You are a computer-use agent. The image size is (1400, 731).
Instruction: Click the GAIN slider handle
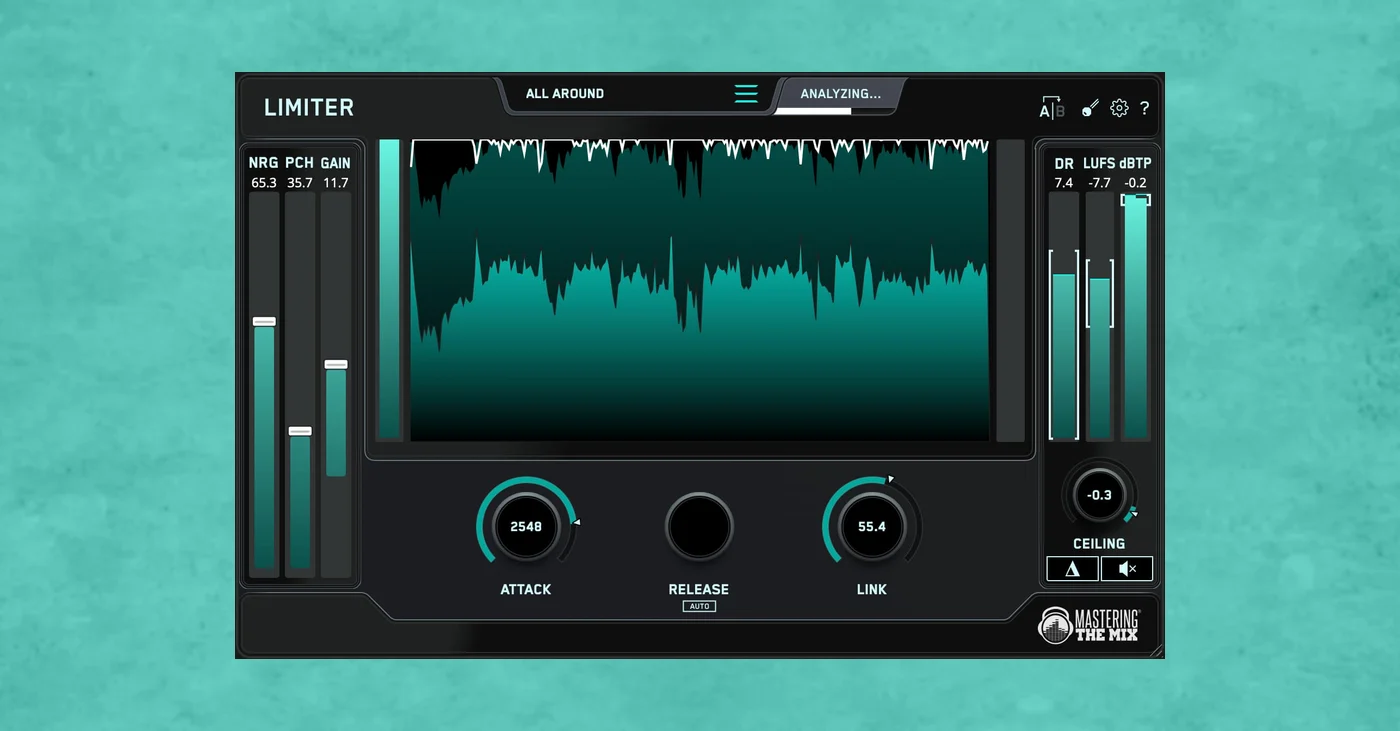click(x=336, y=364)
